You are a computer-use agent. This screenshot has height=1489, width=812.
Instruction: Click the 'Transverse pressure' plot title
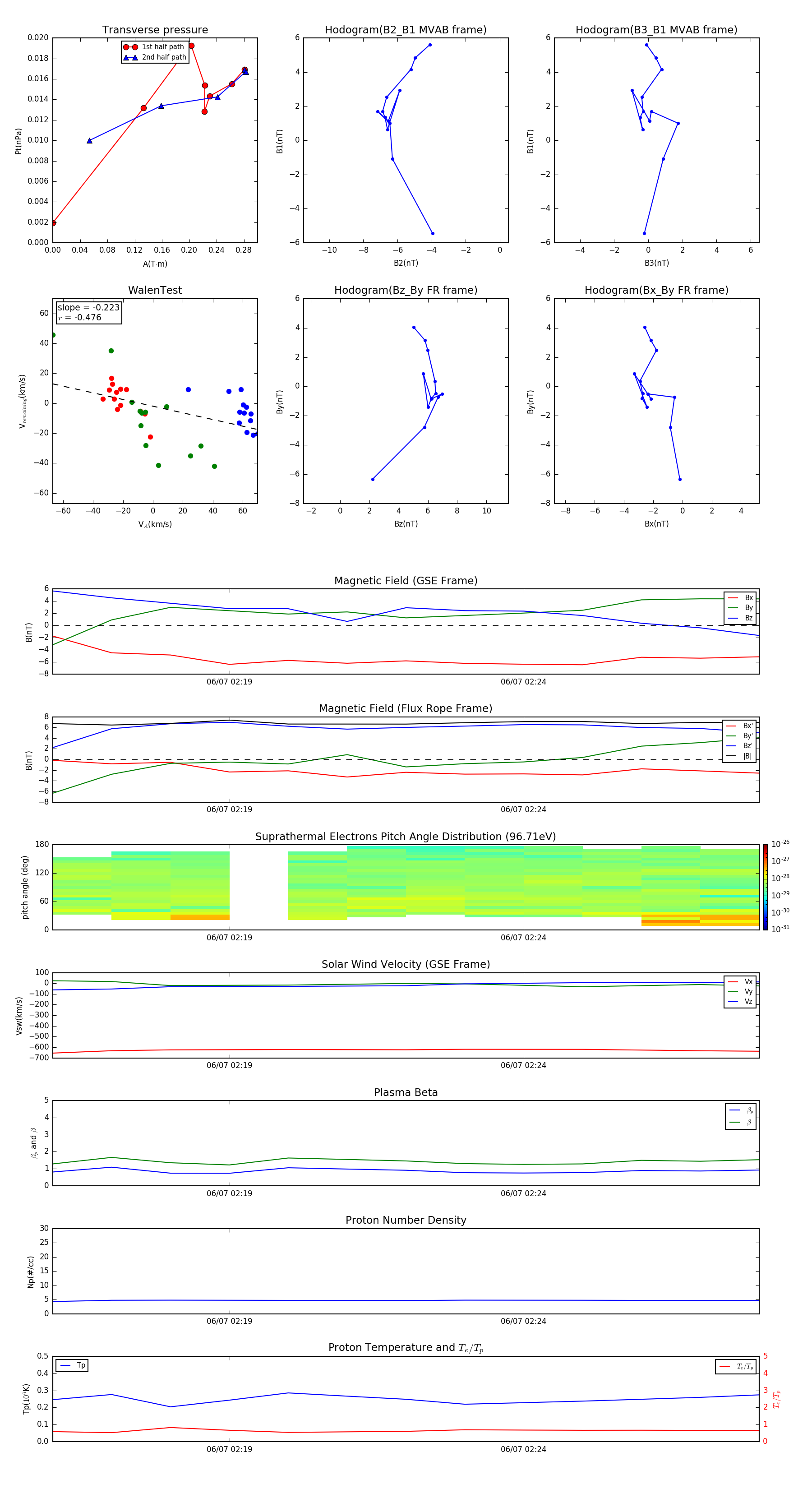155,30
